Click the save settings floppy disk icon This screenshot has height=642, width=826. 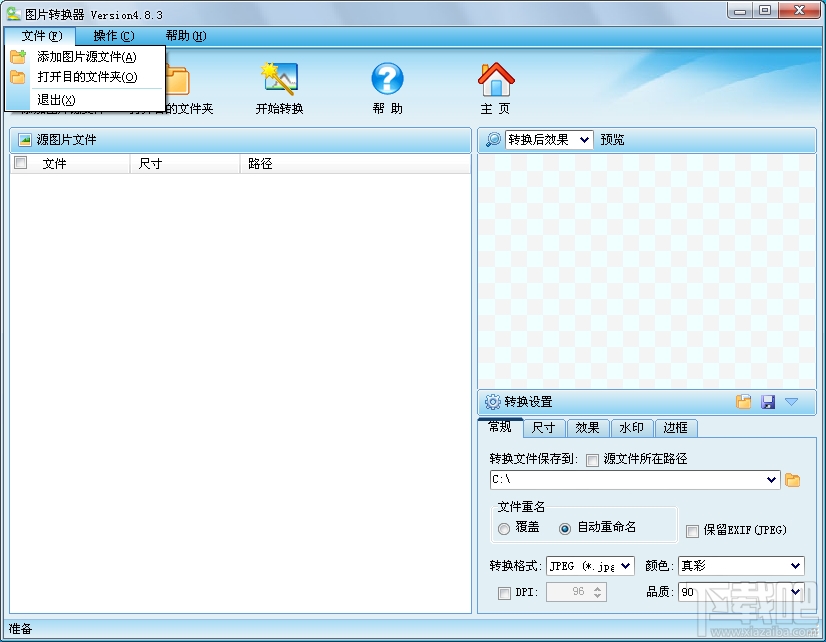769,402
